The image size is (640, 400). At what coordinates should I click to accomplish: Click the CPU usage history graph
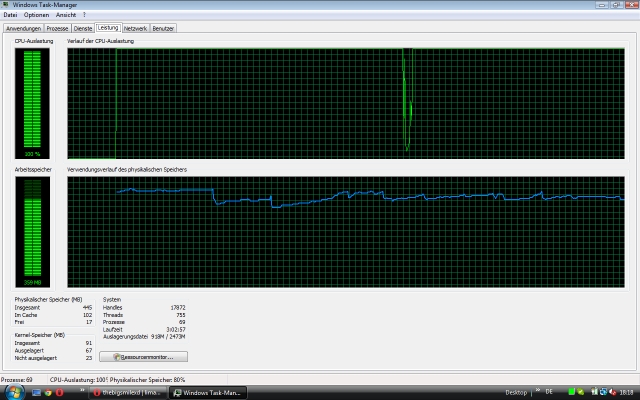(x=346, y=103)
